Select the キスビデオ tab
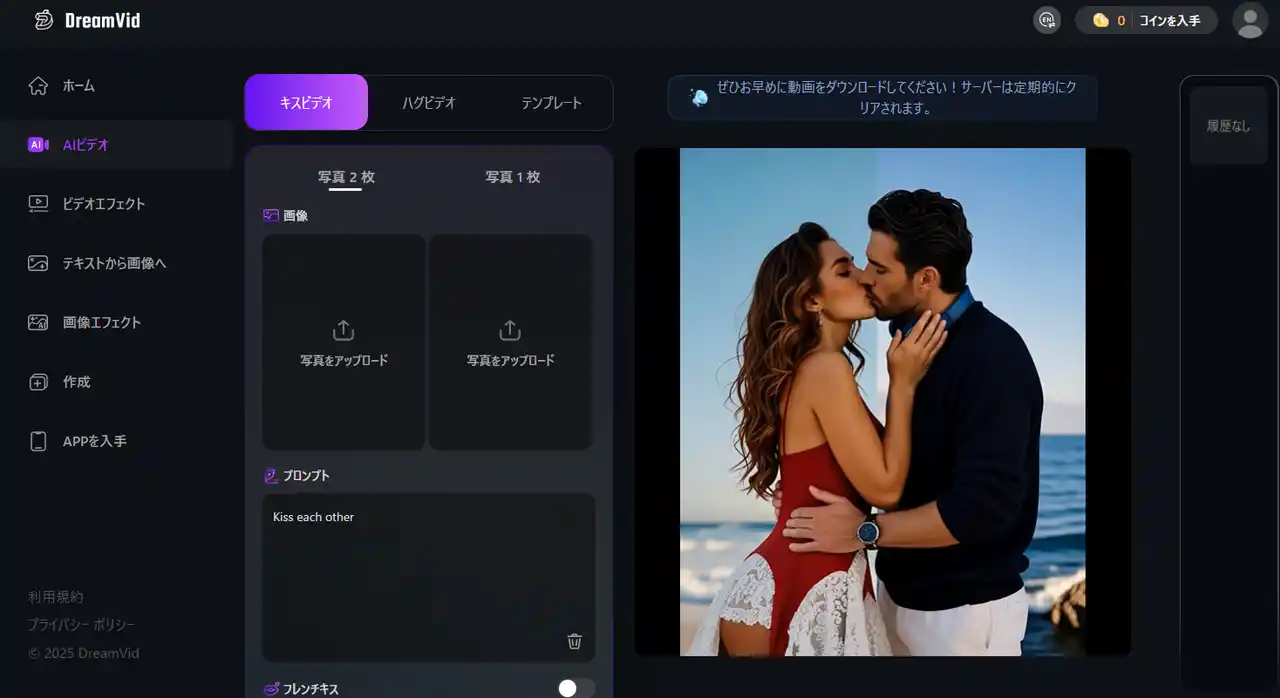 (306, 102)
